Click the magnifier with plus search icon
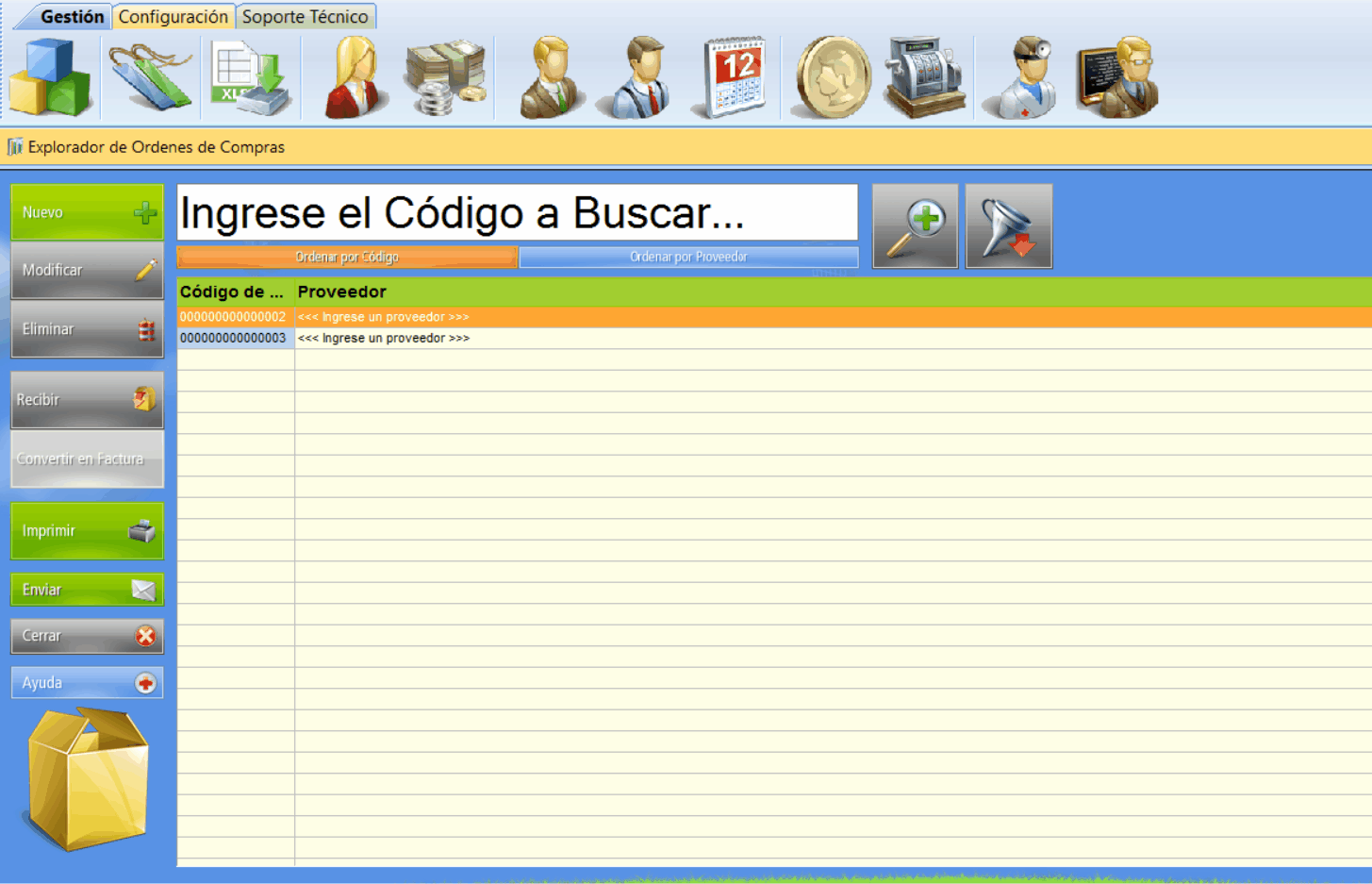The image size is (1372, 884). 916,226
